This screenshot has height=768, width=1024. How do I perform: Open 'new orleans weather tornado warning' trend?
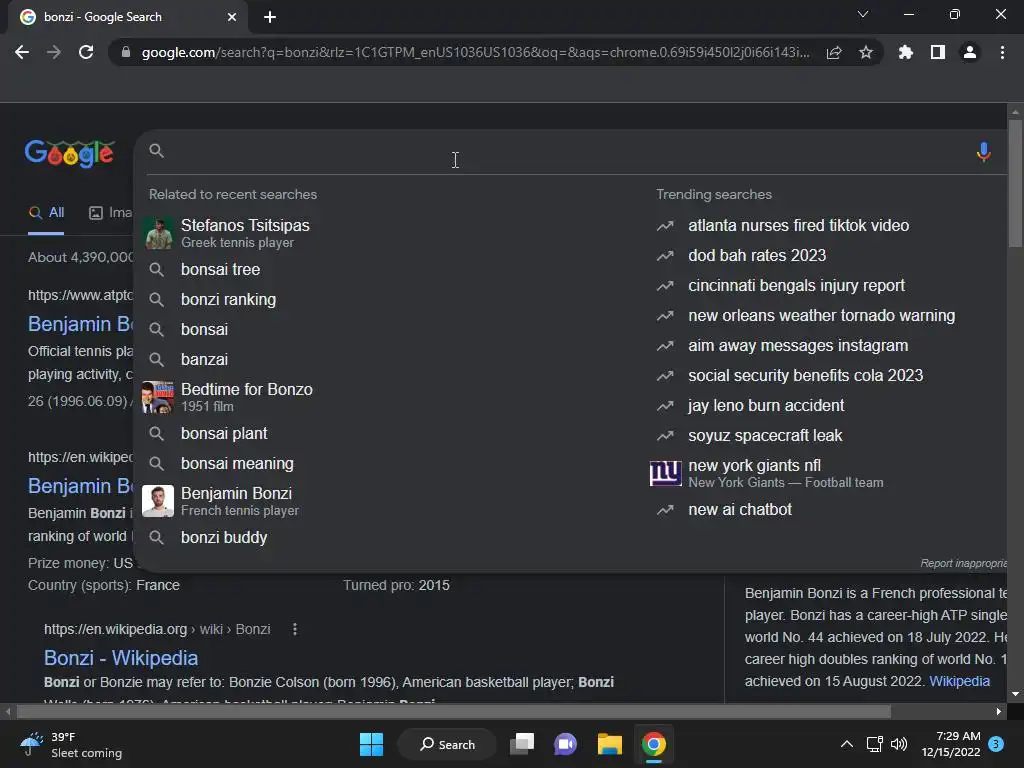(821, 315)
